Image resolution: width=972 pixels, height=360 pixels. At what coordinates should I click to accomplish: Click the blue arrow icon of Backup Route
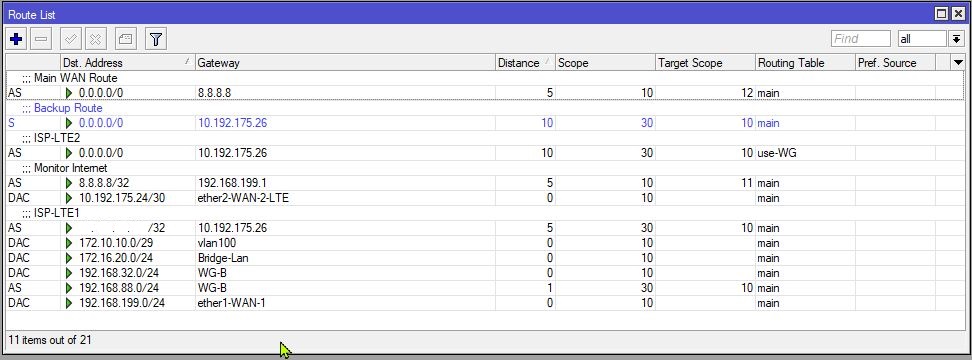point(69,123)
